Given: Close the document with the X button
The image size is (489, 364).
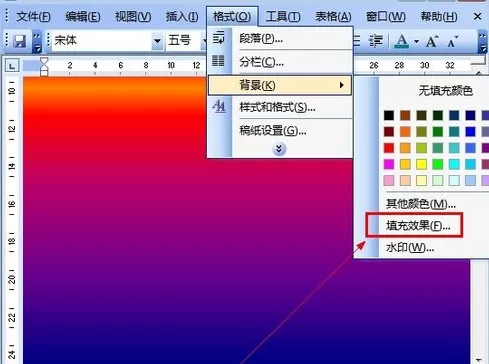Looking at the screenshot, I should [x=477, y=16].
